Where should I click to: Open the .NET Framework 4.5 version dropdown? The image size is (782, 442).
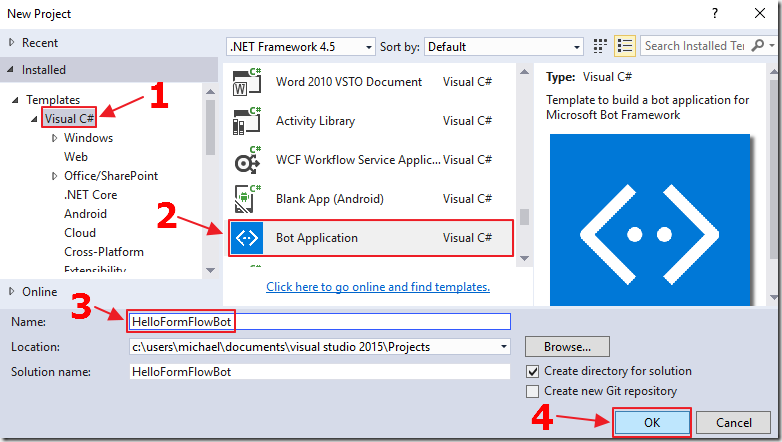(x=301, y=47)
